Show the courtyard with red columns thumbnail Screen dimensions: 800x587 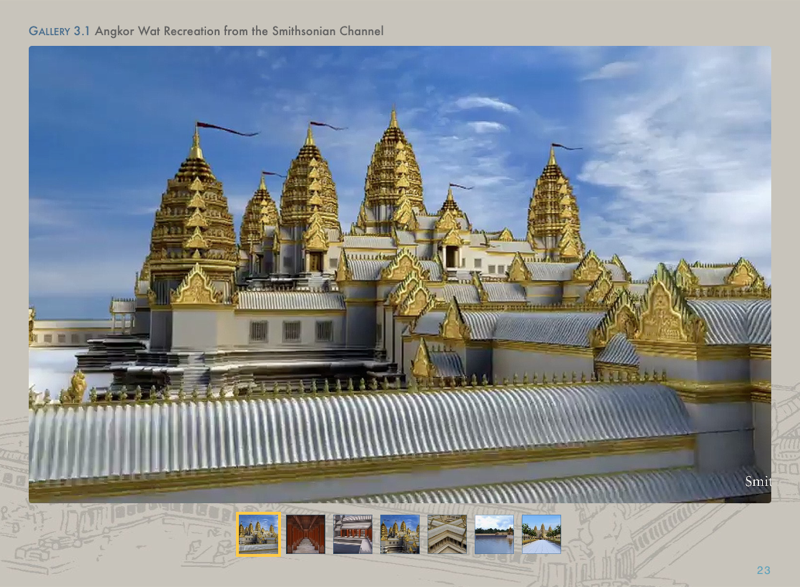[x=352, y=534]
